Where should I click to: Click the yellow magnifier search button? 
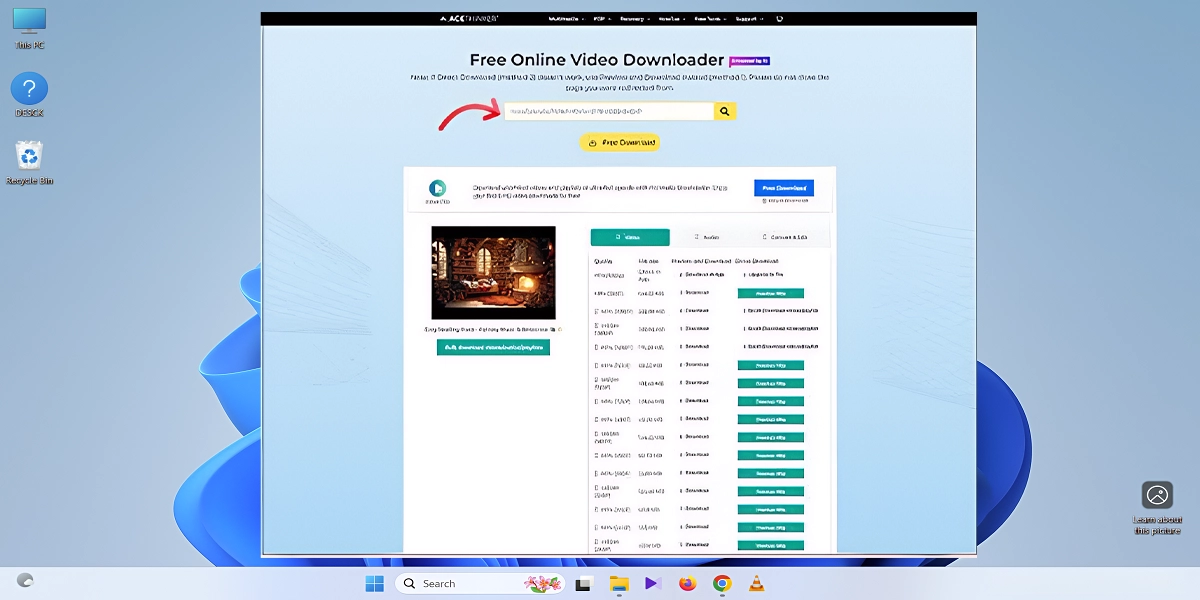click(x=725, y=111)
